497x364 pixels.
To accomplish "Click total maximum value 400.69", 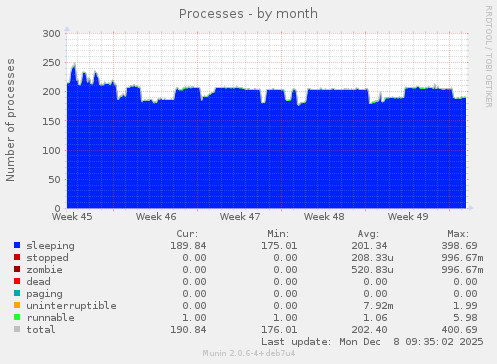I will point(459,330).
